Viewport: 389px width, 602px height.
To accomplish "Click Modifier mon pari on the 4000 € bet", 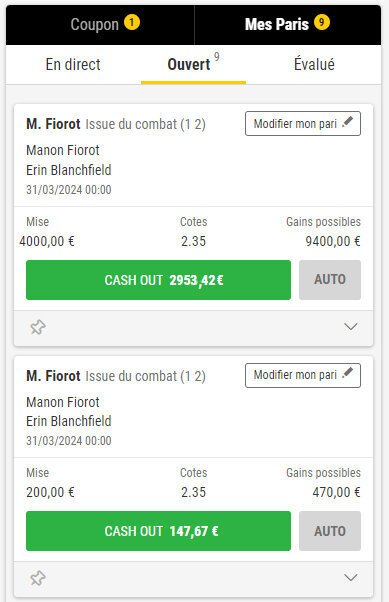I will coord(303,124).
